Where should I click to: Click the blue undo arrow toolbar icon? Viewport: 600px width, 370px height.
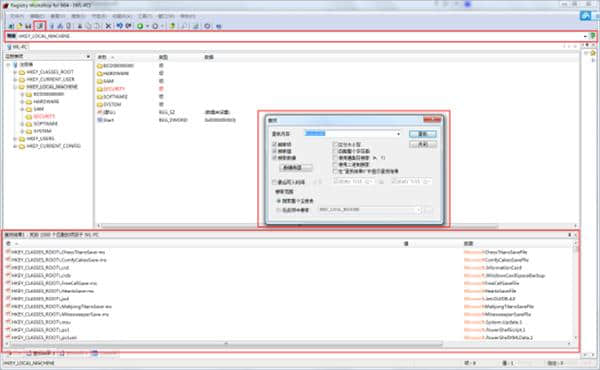click(120, 26)
